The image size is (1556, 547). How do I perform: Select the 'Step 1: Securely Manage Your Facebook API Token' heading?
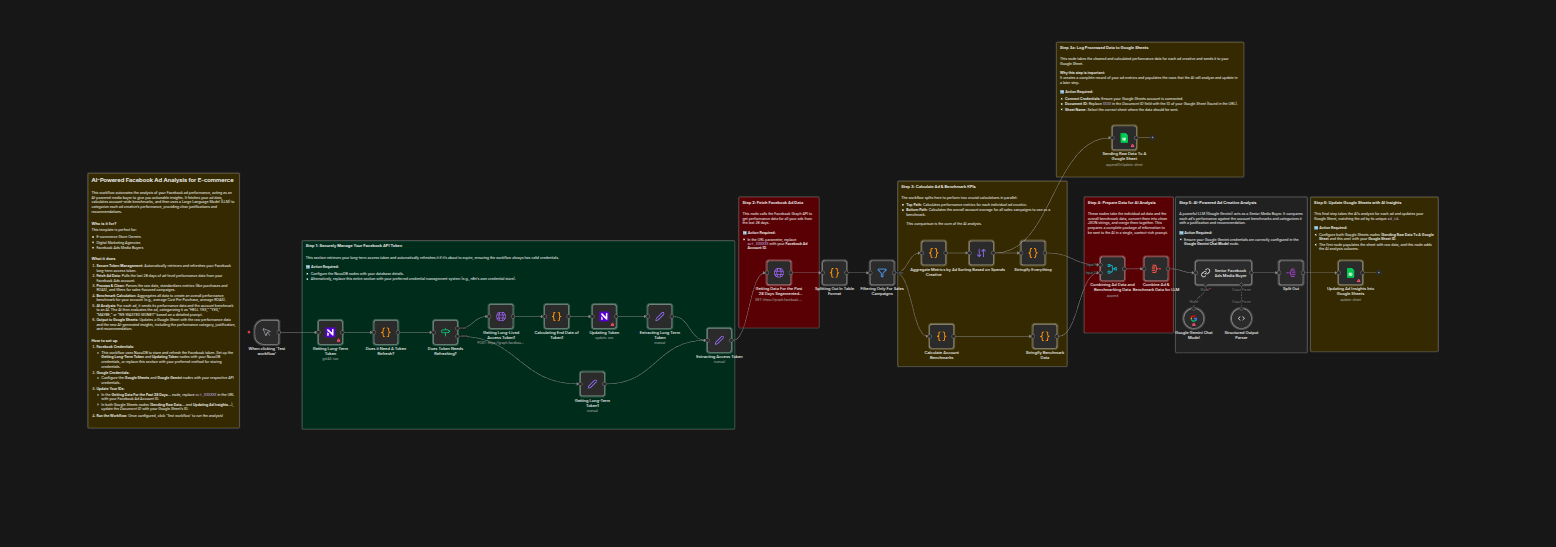(x=354, y=245)
